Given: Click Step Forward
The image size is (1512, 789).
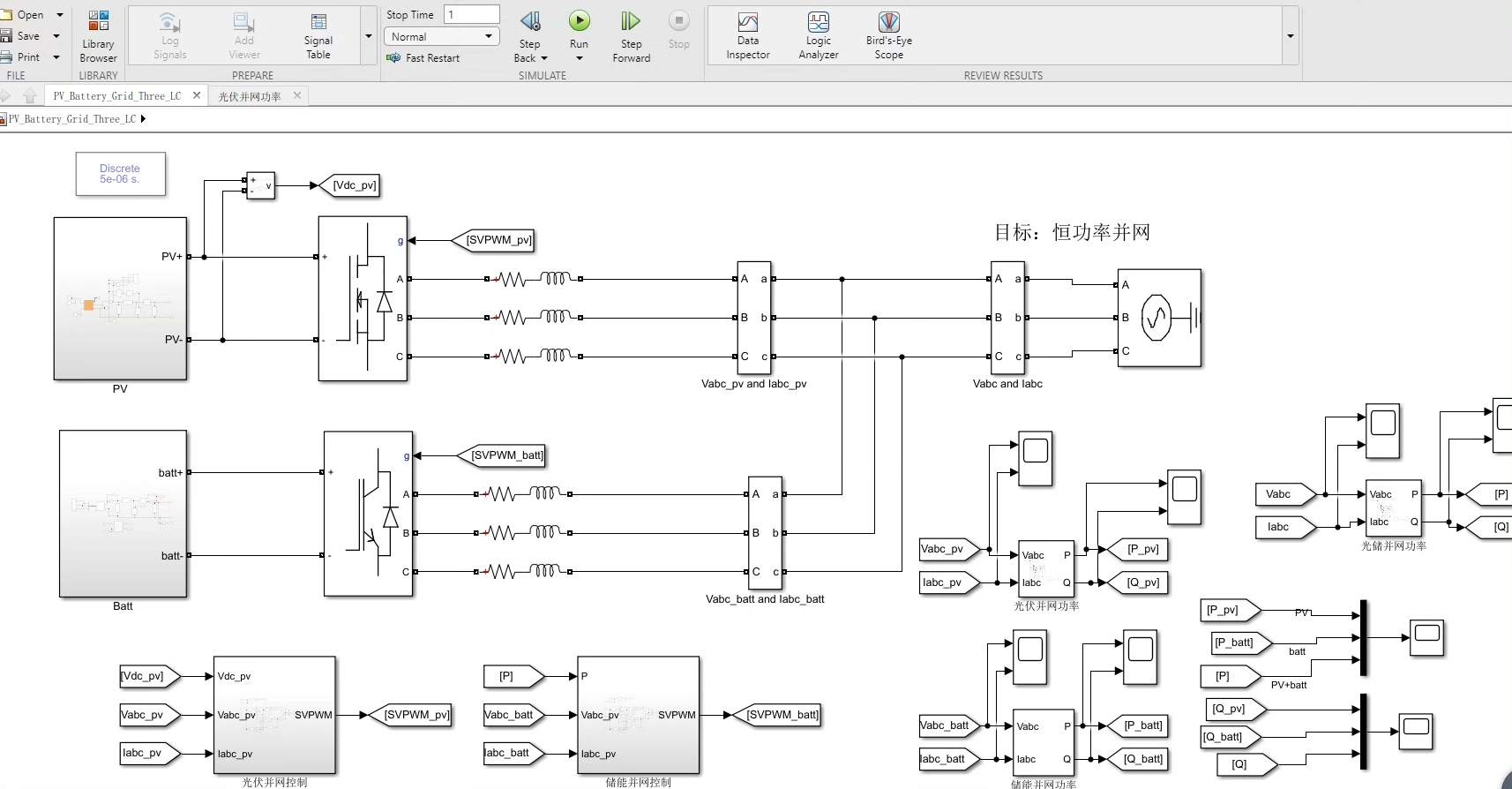Looking at the screenshot, I should click(x=631, y=36).
